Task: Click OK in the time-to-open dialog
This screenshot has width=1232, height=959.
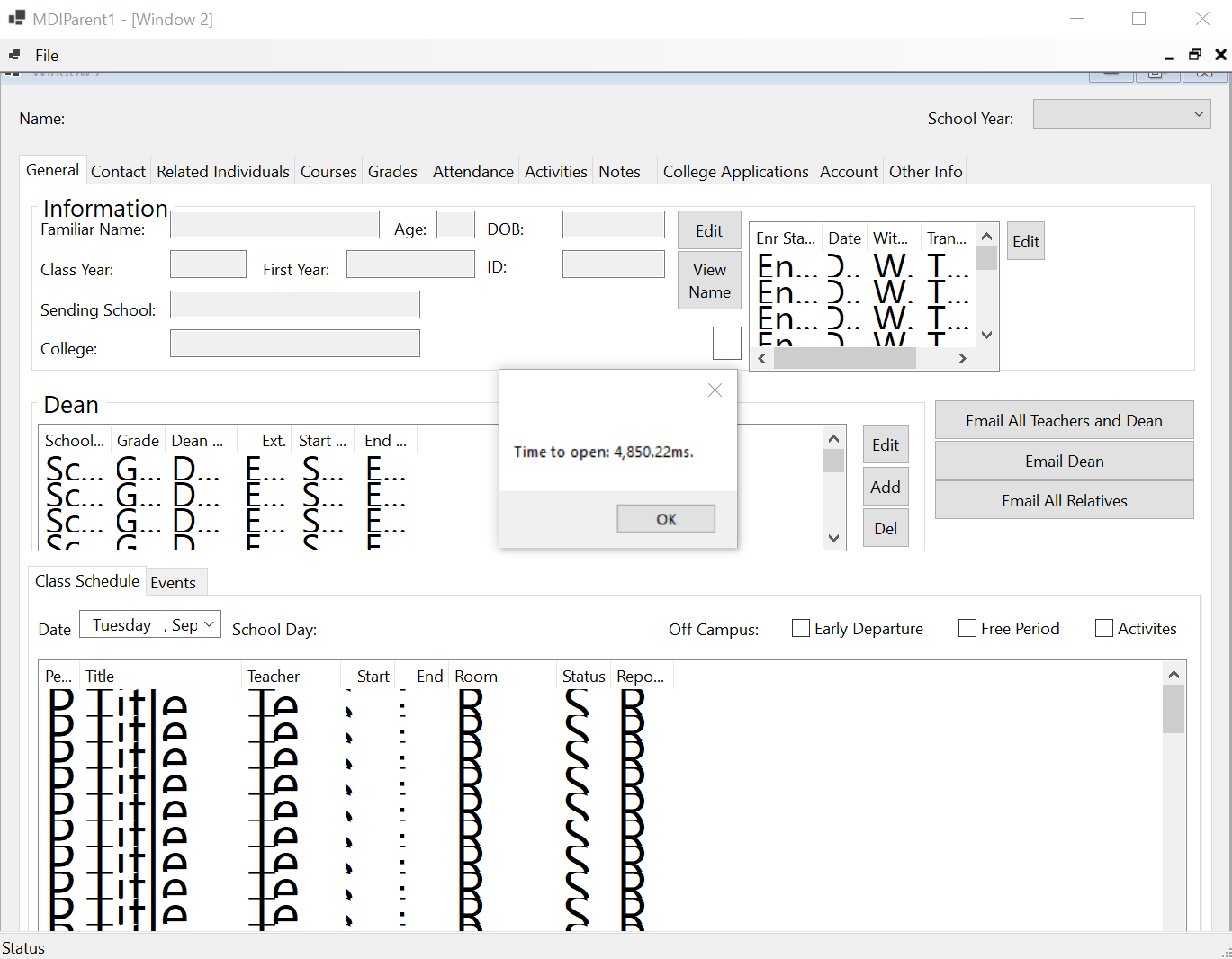Action: coord(666,519)
